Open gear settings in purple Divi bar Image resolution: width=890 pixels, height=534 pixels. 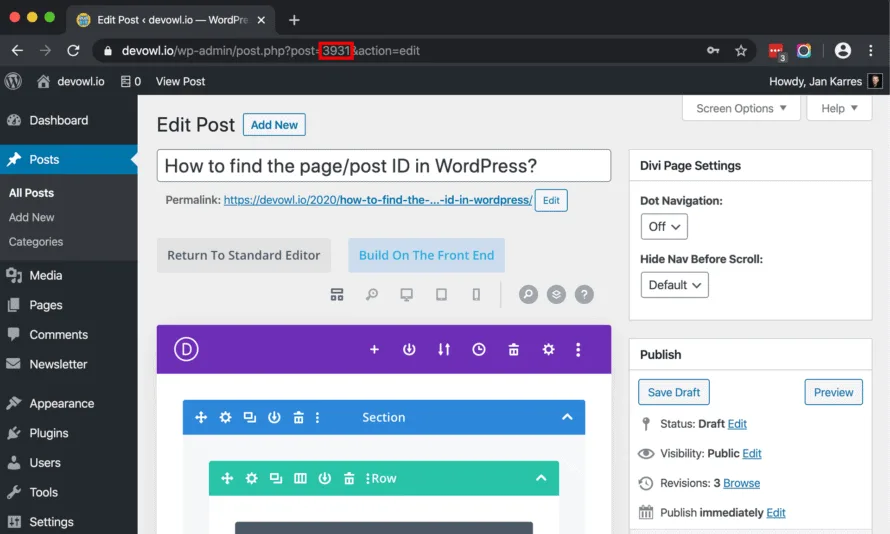pyautogui.click(x=548, y=349)
